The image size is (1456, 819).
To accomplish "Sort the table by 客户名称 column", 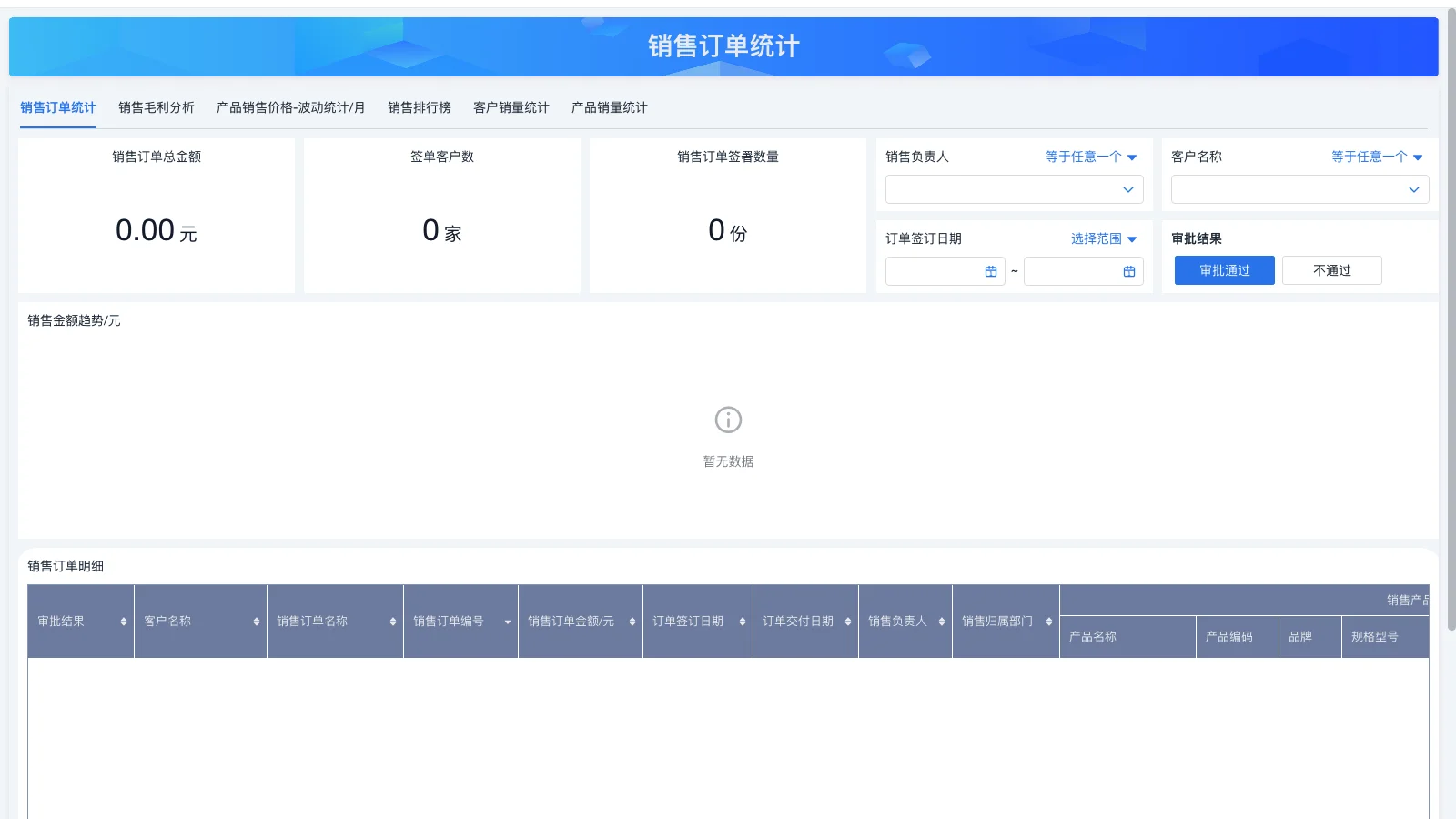I will pyautogui.click(x=255, y=622).
